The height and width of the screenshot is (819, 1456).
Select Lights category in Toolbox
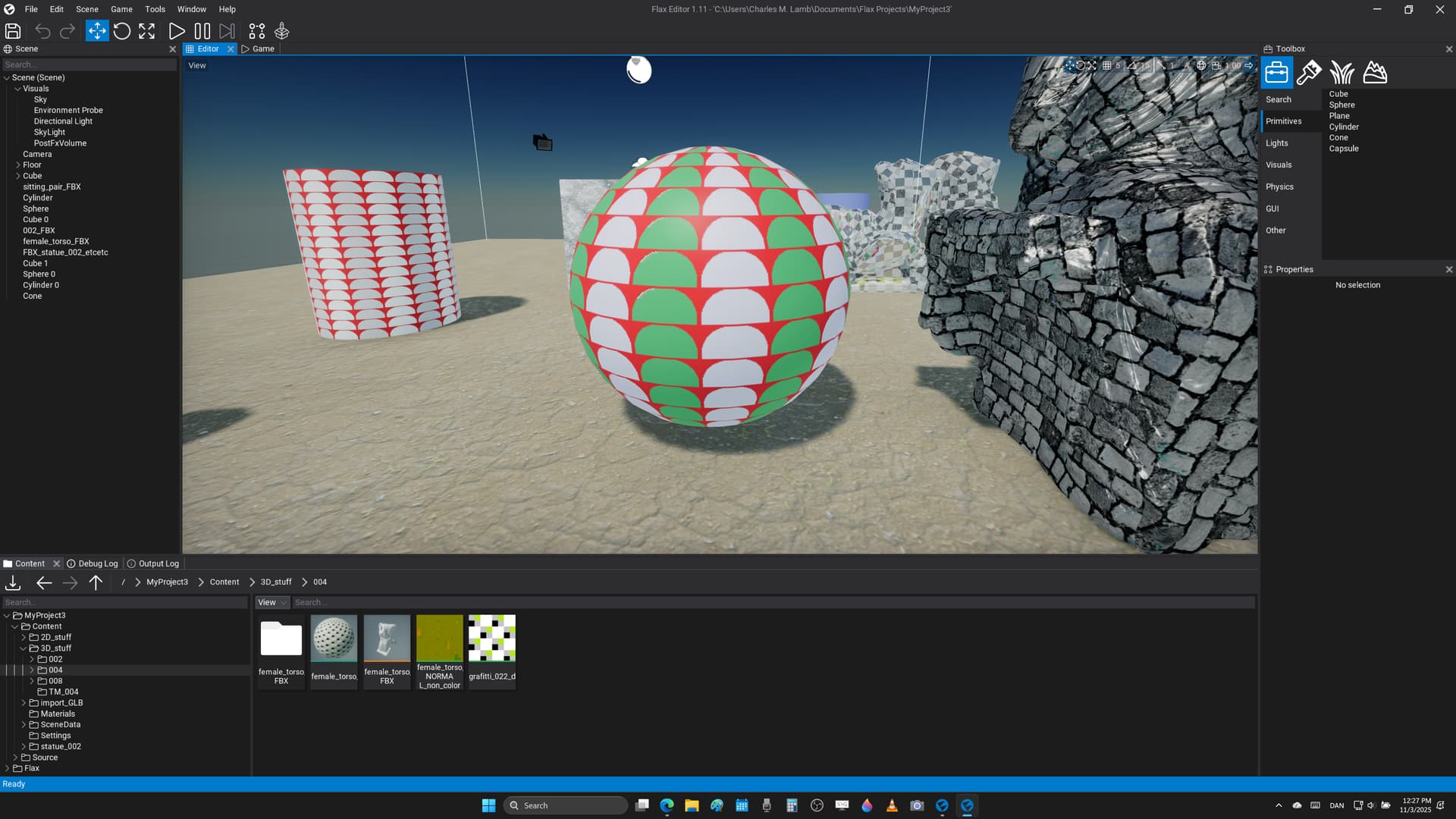[x=1276, y=143]
